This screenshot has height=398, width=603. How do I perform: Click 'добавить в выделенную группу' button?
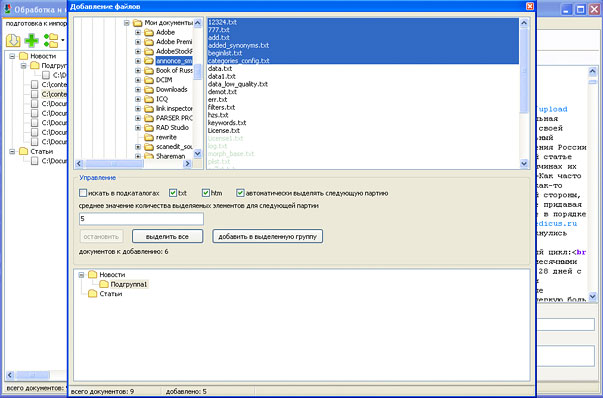(268, 236)
